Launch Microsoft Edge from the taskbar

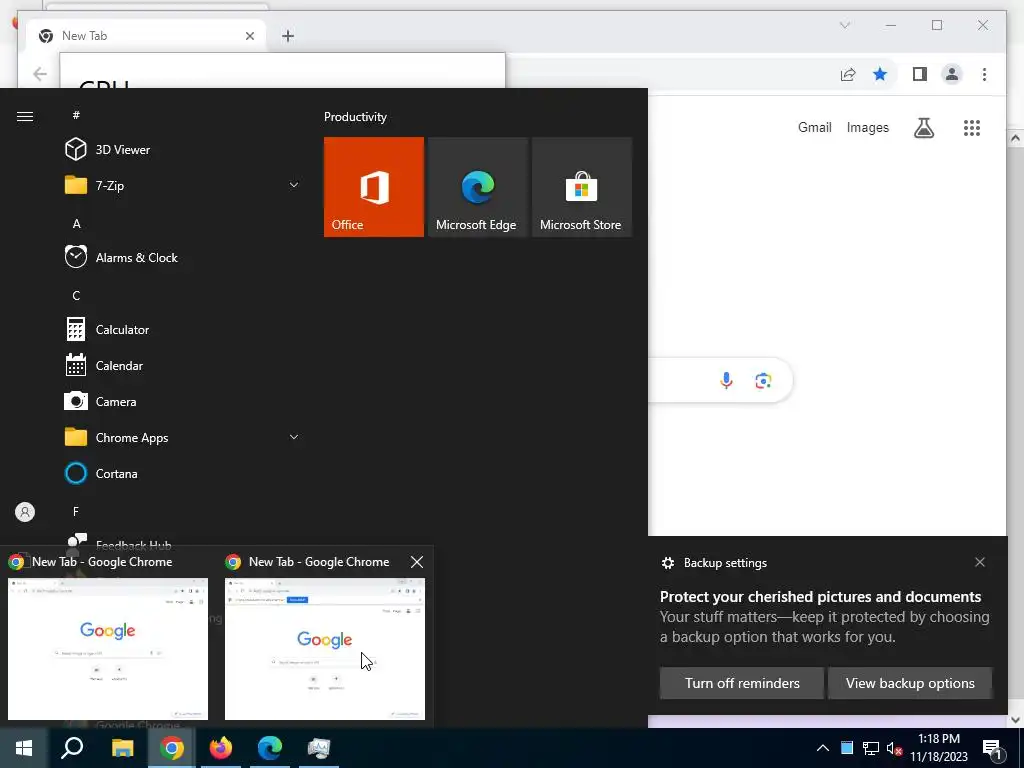(270, 748)
